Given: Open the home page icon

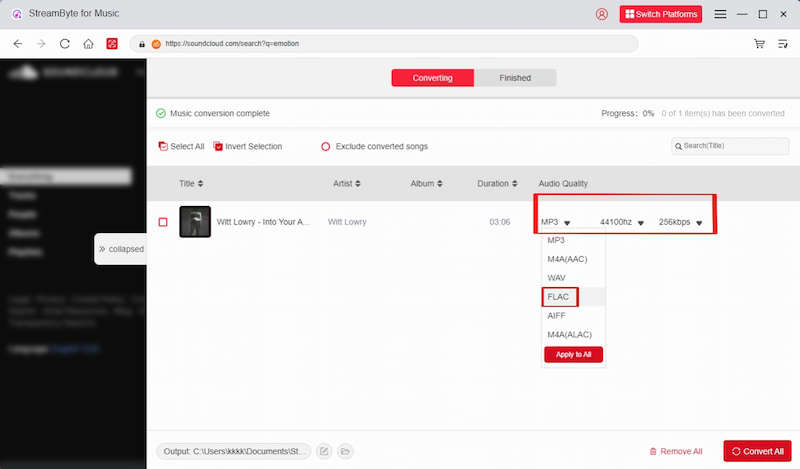Looking at the screenshot, I should coord(88,44).
